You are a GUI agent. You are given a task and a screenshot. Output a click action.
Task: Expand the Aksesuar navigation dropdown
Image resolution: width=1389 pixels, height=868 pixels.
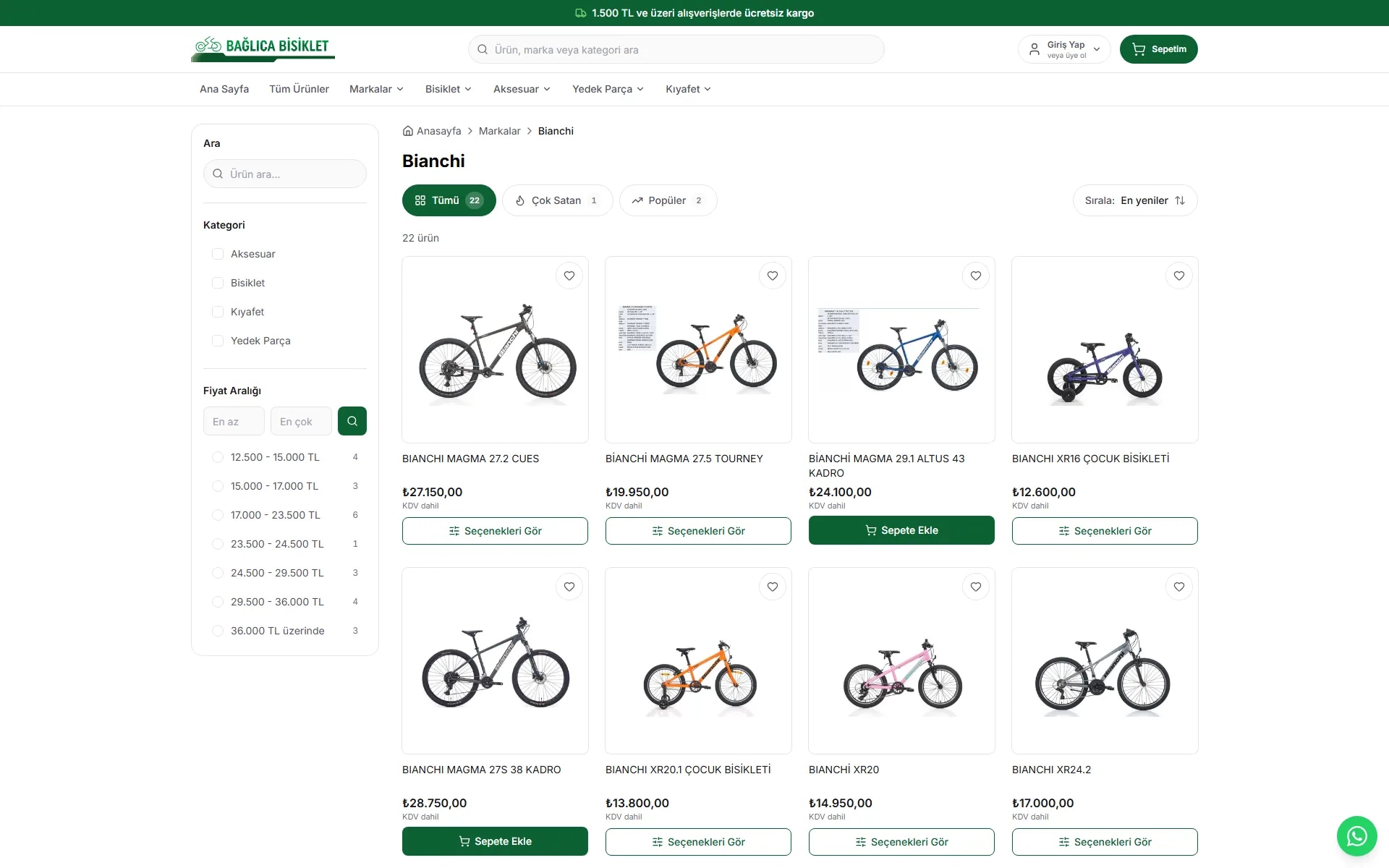[x=522, y=89]
